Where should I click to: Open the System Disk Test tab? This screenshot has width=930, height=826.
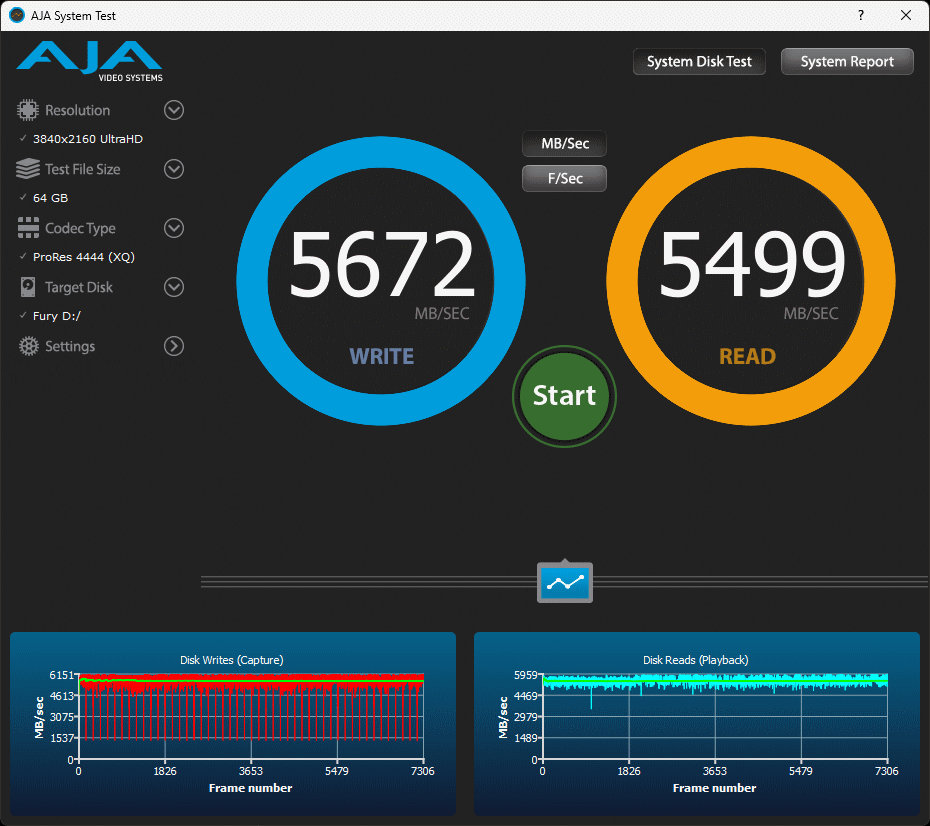click(699, 62)
